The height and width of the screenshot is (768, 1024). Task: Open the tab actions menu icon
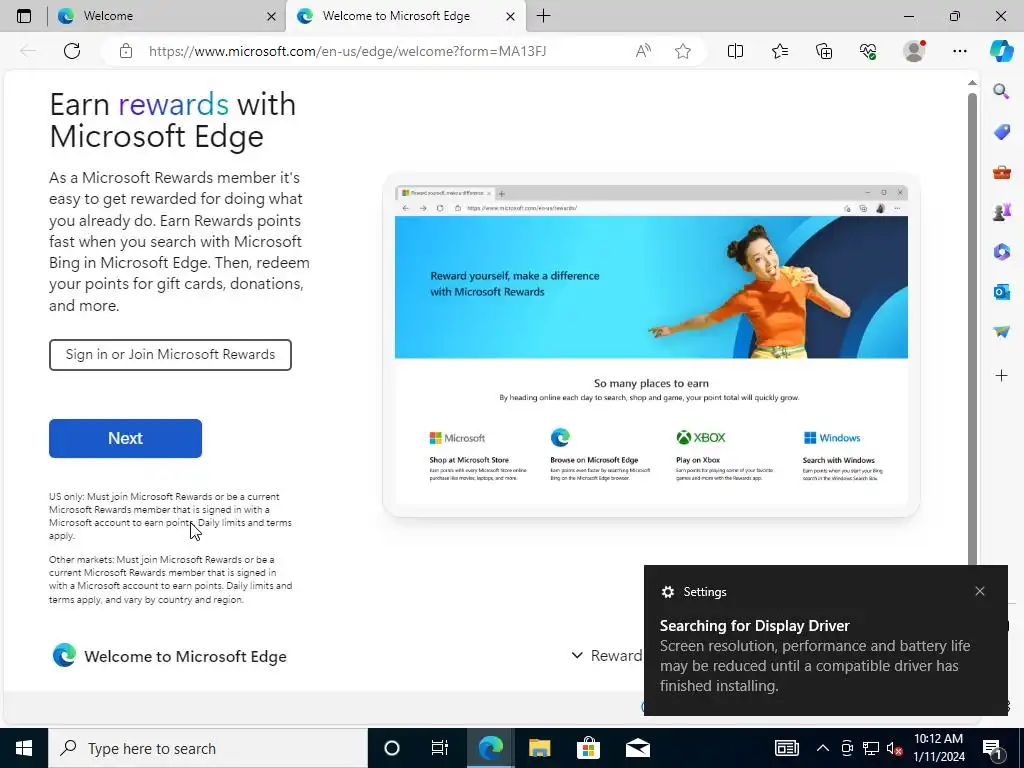(24, 16)
